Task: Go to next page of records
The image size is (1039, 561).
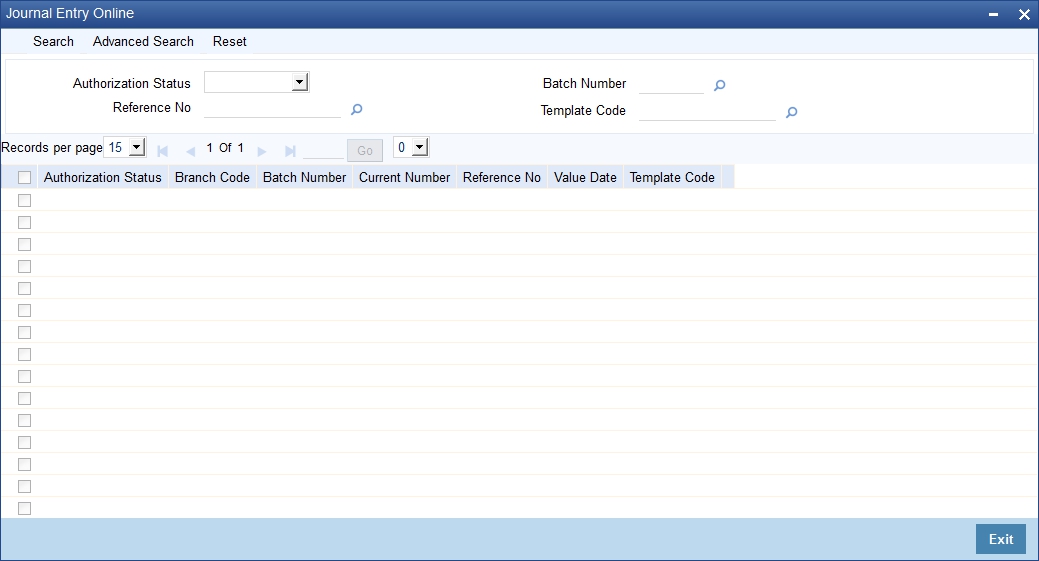Action: coord(262,151)
